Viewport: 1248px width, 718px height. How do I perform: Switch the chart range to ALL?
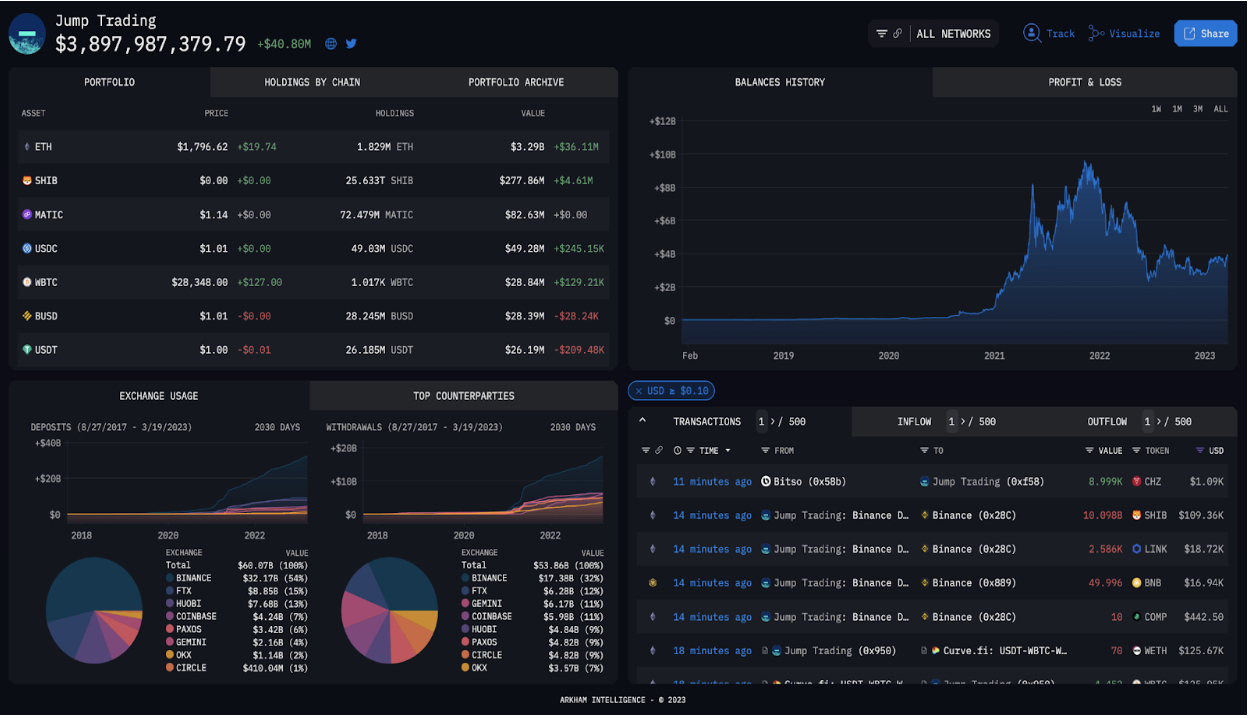[x=1220, y=109]
